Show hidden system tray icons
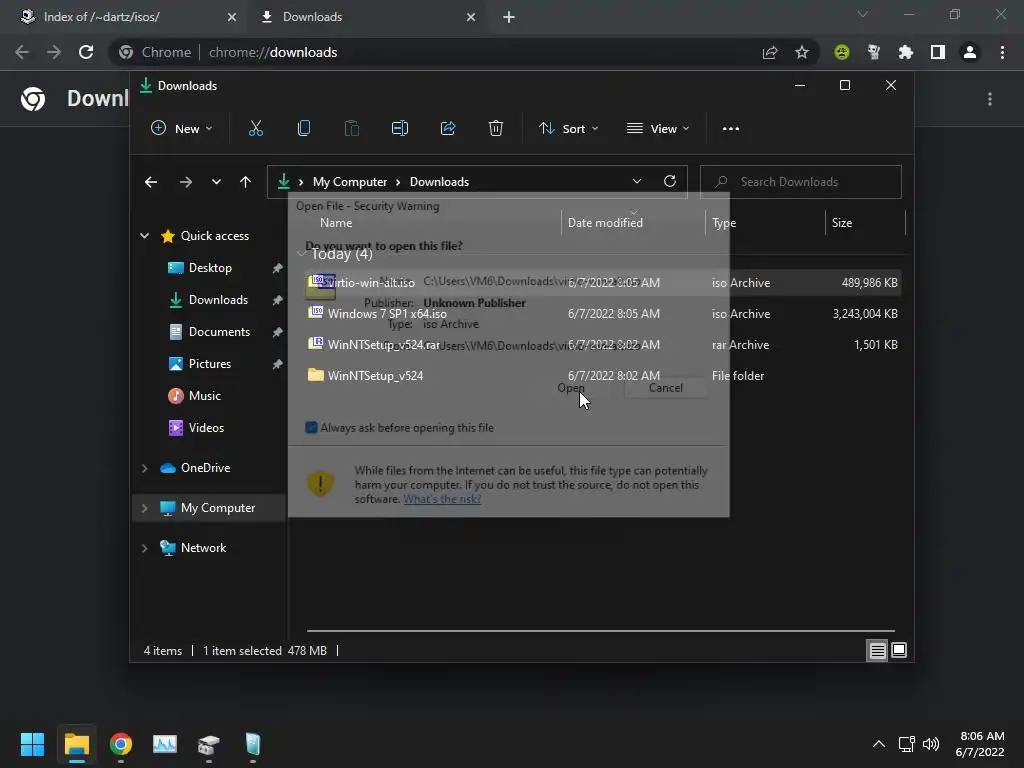Image resolution: width=1024 pixels, height=768 pixels. pos(879,744)
